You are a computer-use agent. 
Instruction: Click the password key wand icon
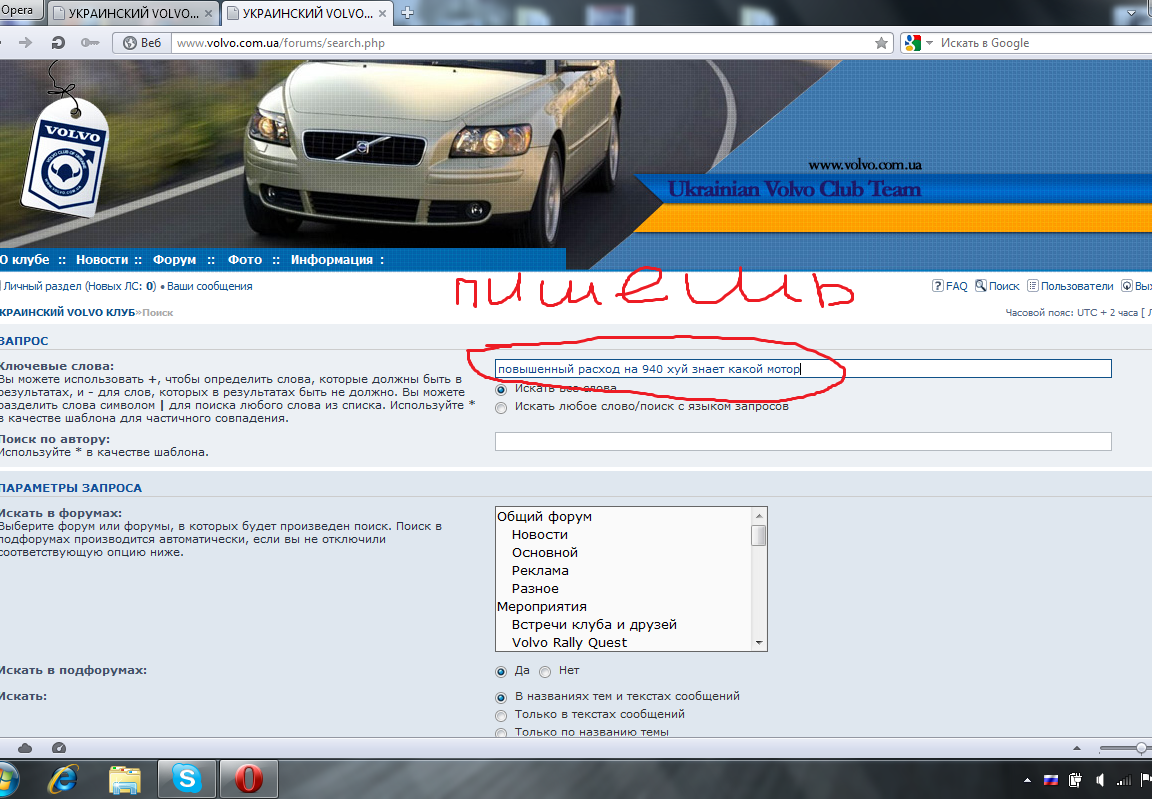(x=90, y=43)
